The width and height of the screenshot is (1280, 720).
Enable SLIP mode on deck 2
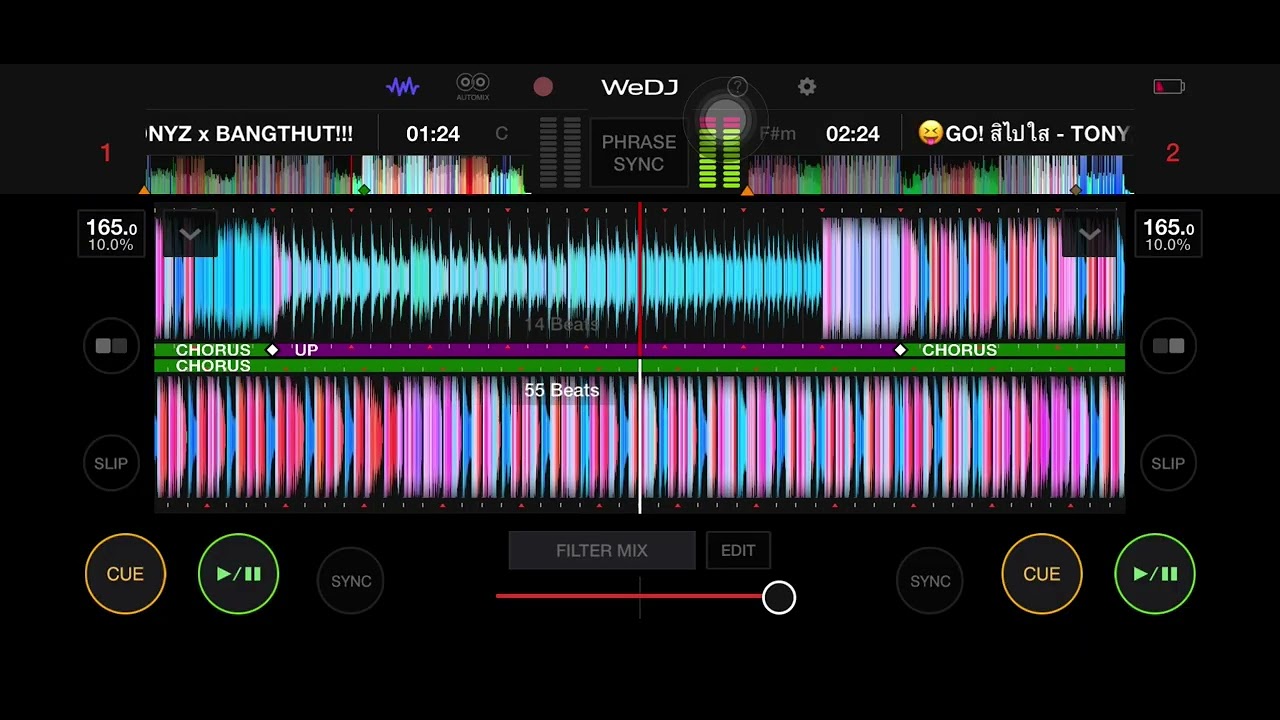tap(1168, 463)
